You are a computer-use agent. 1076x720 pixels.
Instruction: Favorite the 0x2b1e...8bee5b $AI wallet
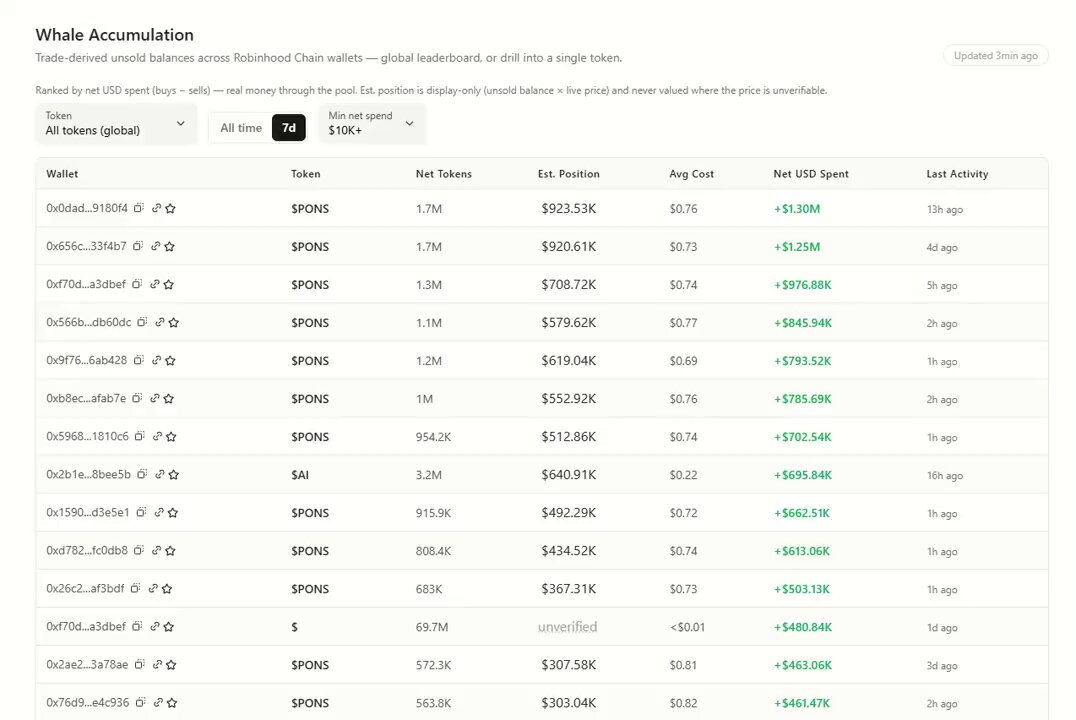pyautogui.click(x=174, y=475)
